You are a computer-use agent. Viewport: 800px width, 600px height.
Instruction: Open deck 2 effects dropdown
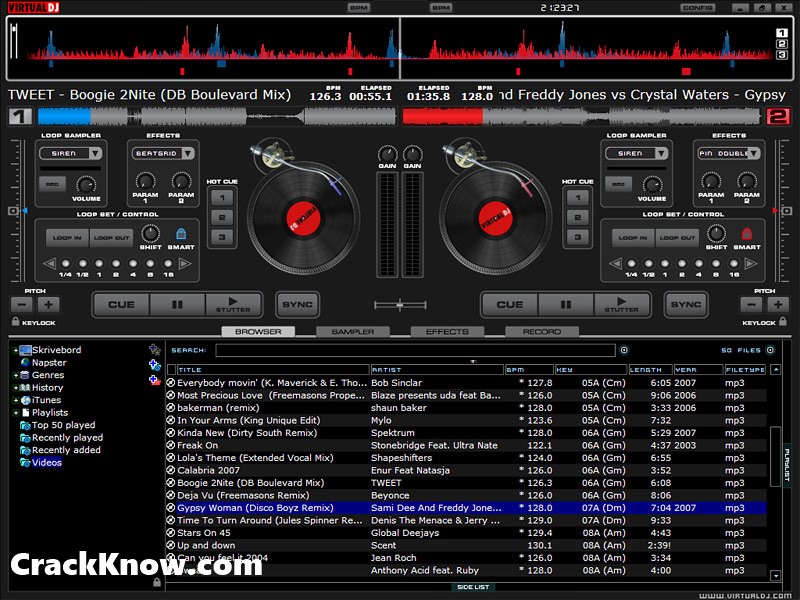click(x=754, y=153)
